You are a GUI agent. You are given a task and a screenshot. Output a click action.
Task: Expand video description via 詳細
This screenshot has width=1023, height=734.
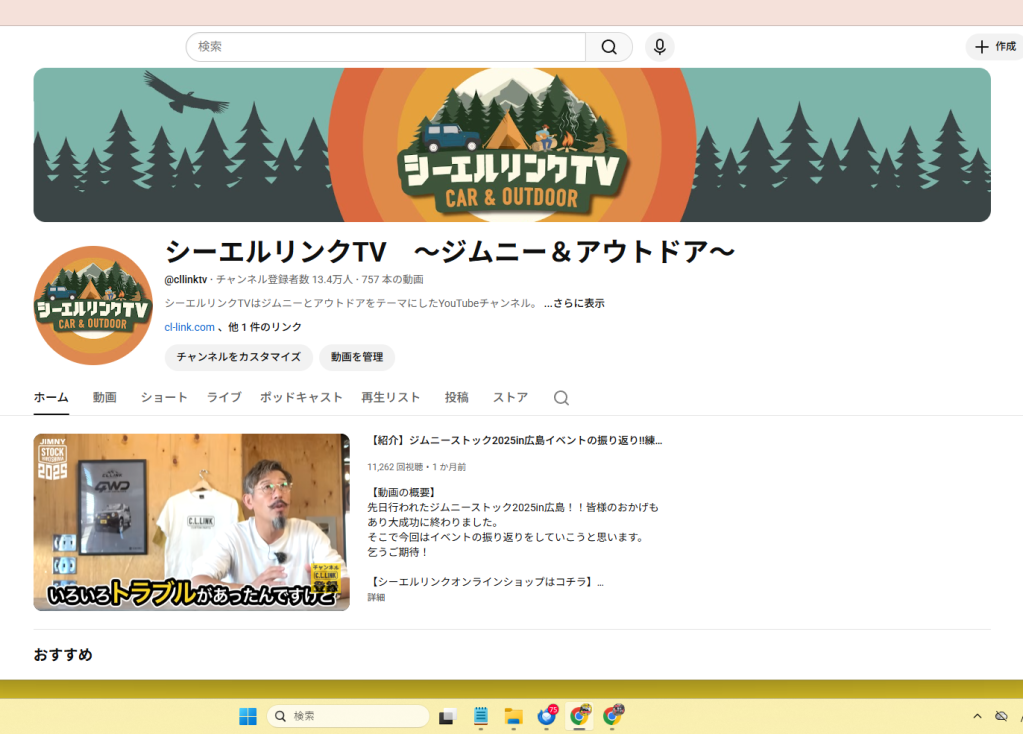(376, 597)
